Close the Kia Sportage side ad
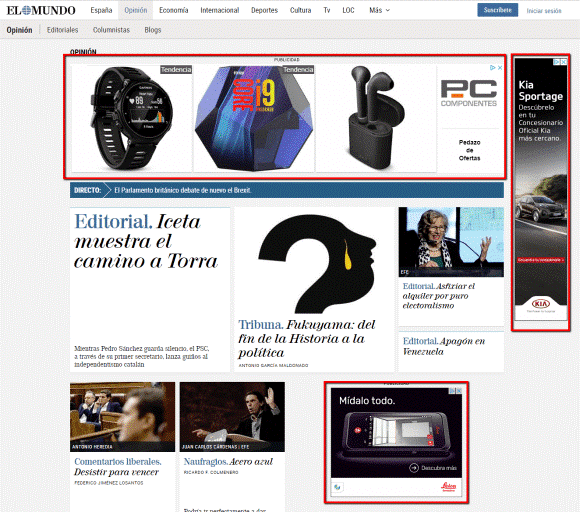Image resolution: width=580 pixels, height=512 pixels. [564, 62]
